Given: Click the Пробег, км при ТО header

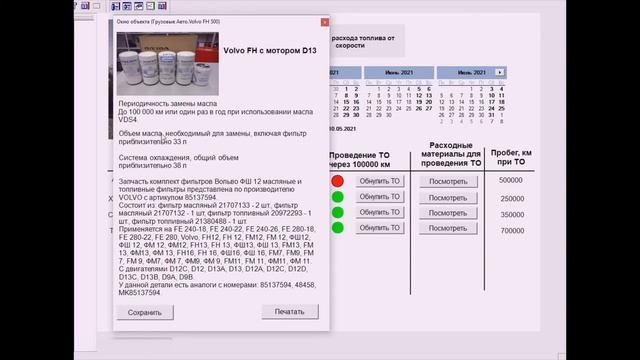Looking at the screenshot, I should [511, 157].
